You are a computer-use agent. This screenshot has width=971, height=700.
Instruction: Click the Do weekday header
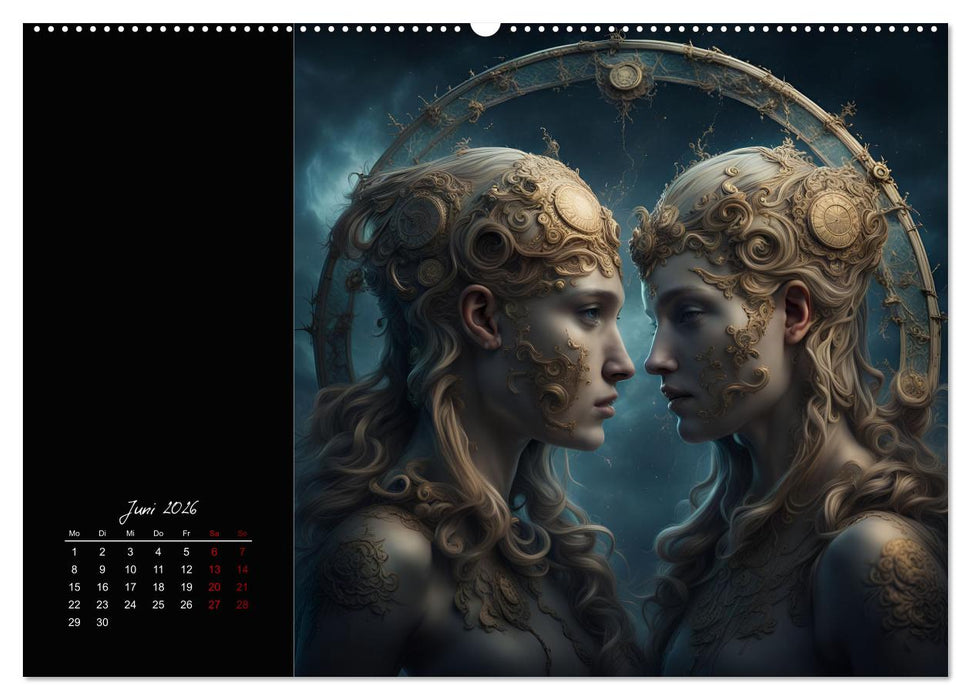(x=159, y=533)
